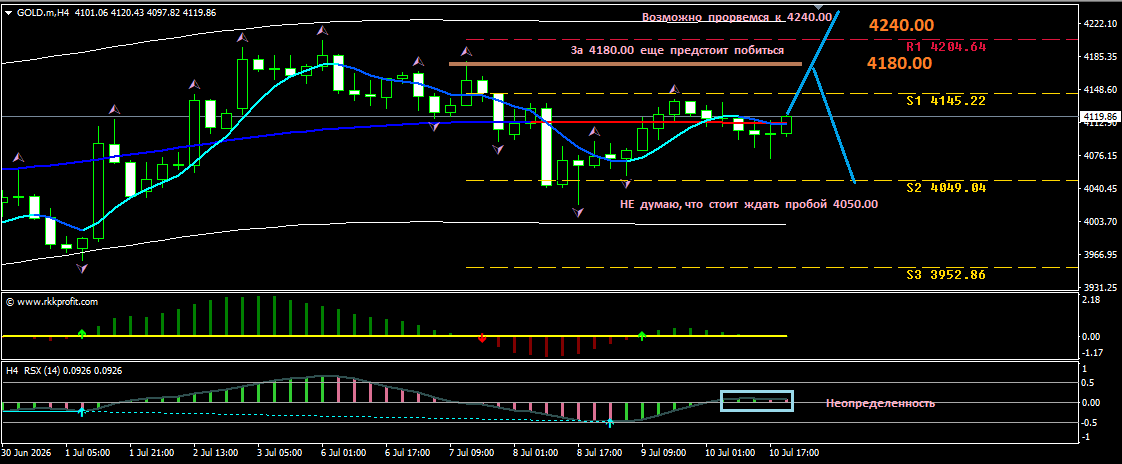Viewport: 1122px width, 464px height.
Task: Click the gray chart shift triangle on top edge
Action: click(x=819, y=6)
